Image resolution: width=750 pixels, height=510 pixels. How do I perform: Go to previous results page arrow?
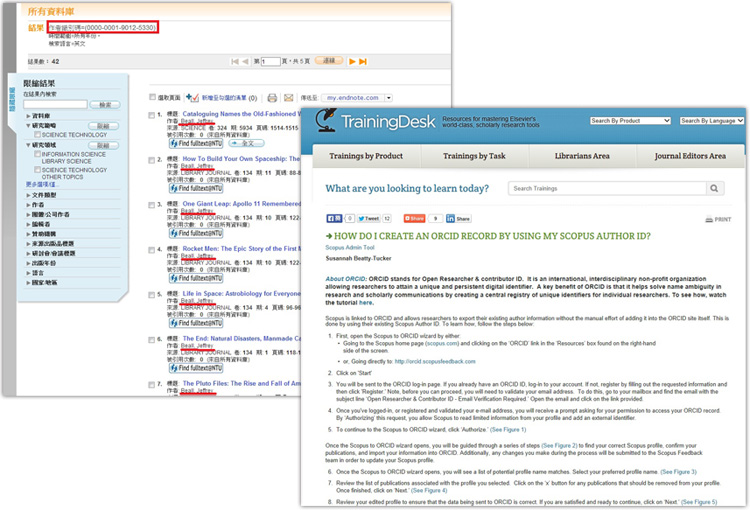tap(245, 61)
